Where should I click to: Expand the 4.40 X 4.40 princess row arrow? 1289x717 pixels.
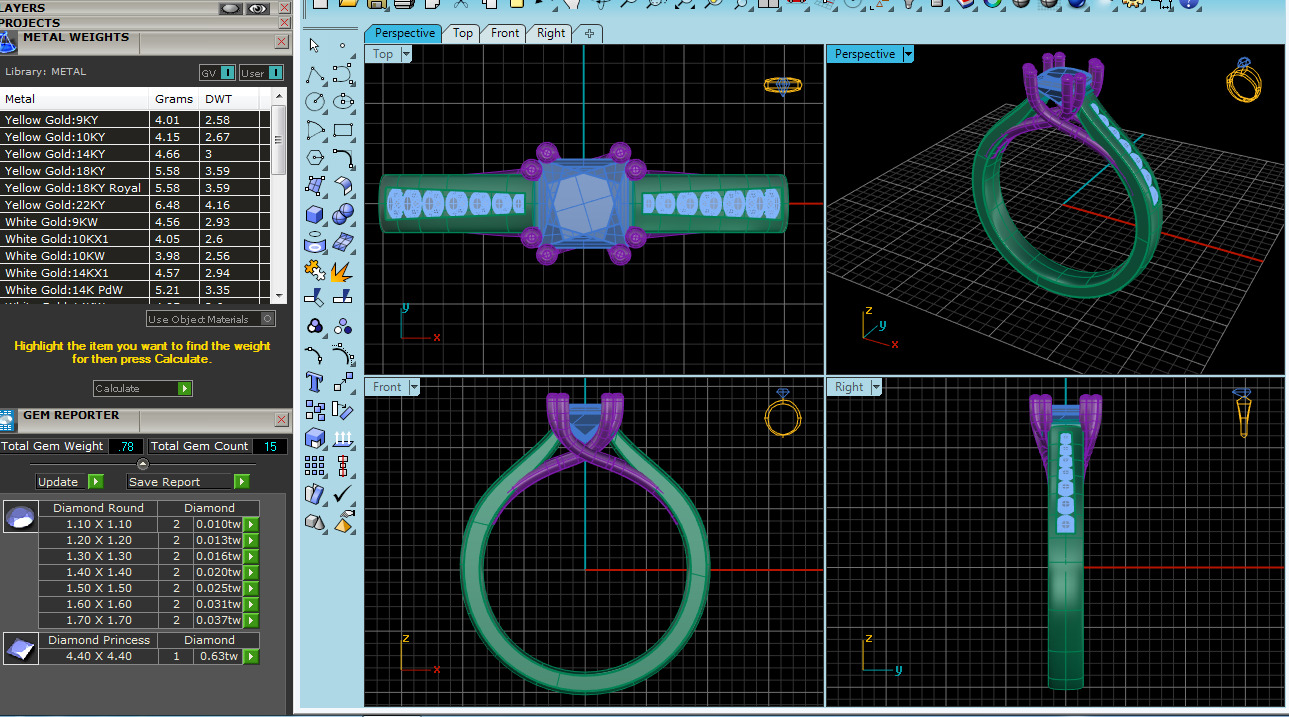point(252,656)
